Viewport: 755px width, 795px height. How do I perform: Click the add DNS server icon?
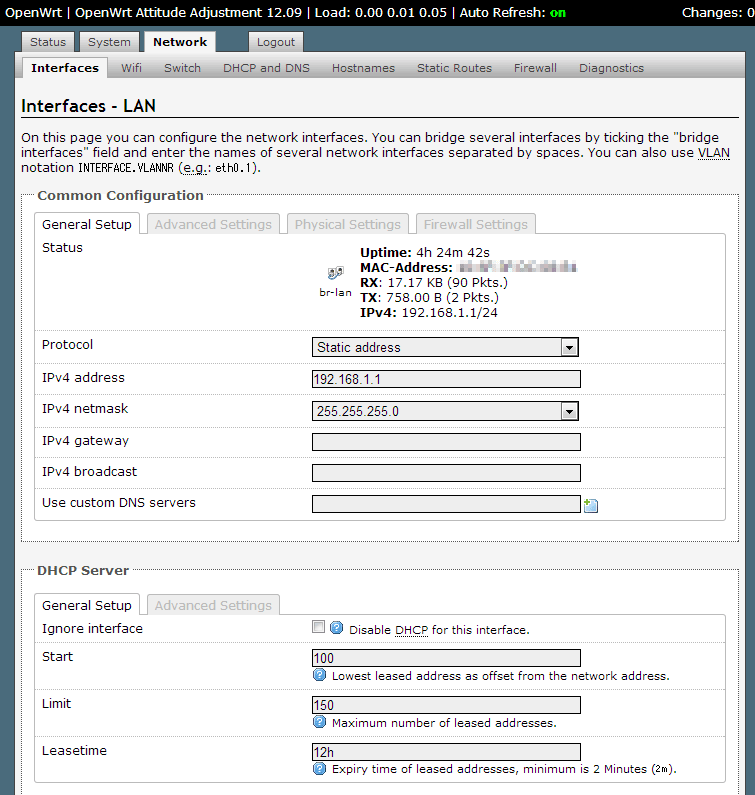[591, 505]
